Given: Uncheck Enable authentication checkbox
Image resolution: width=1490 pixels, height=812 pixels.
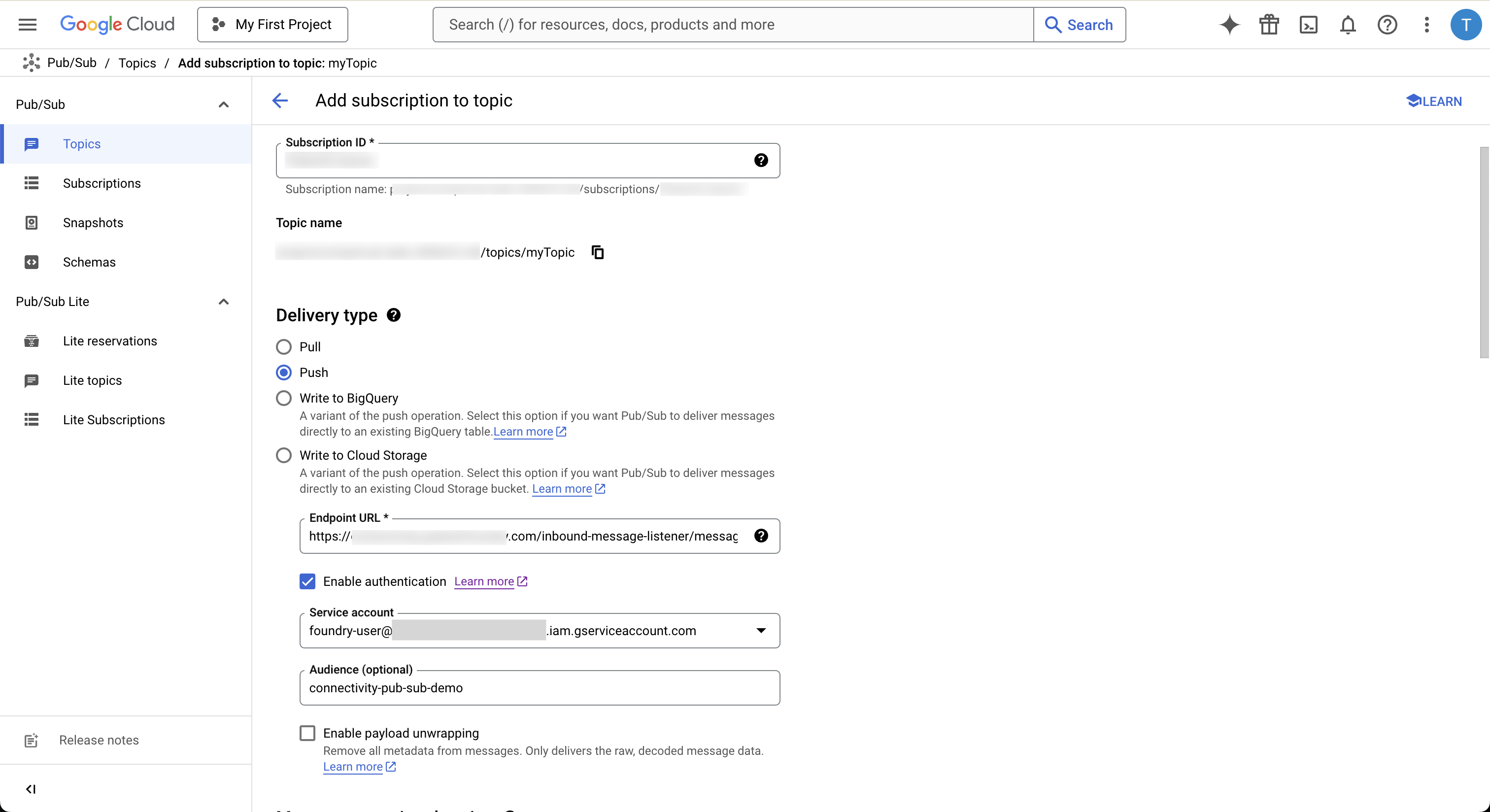Looking at the screenshot, I should click(x=308, y=581).
